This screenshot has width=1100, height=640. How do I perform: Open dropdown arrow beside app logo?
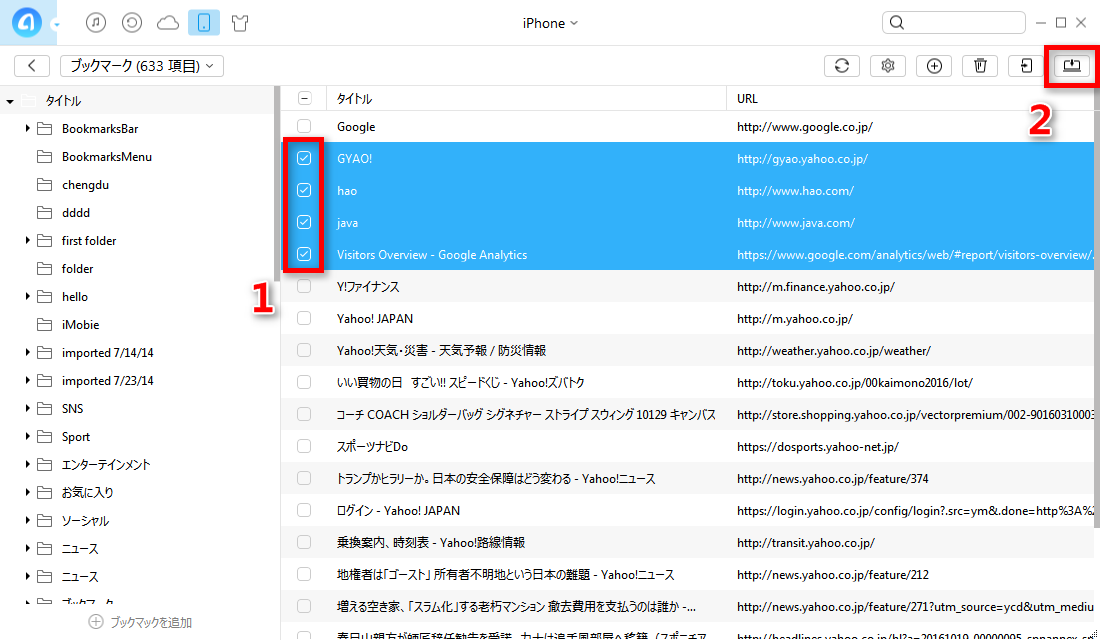pos(56,25)
